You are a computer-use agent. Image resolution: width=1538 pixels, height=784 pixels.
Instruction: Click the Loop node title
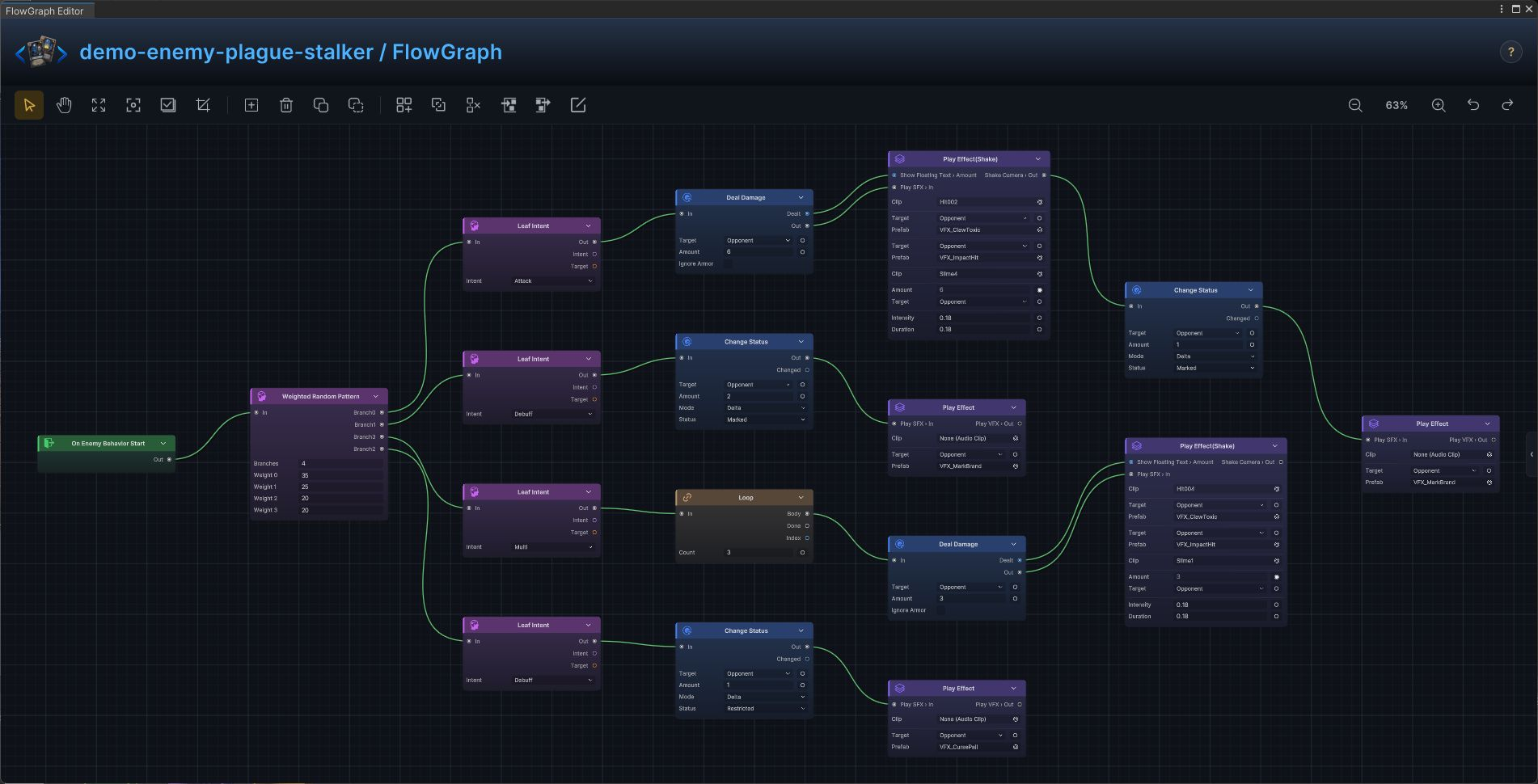tap(746, 498)
